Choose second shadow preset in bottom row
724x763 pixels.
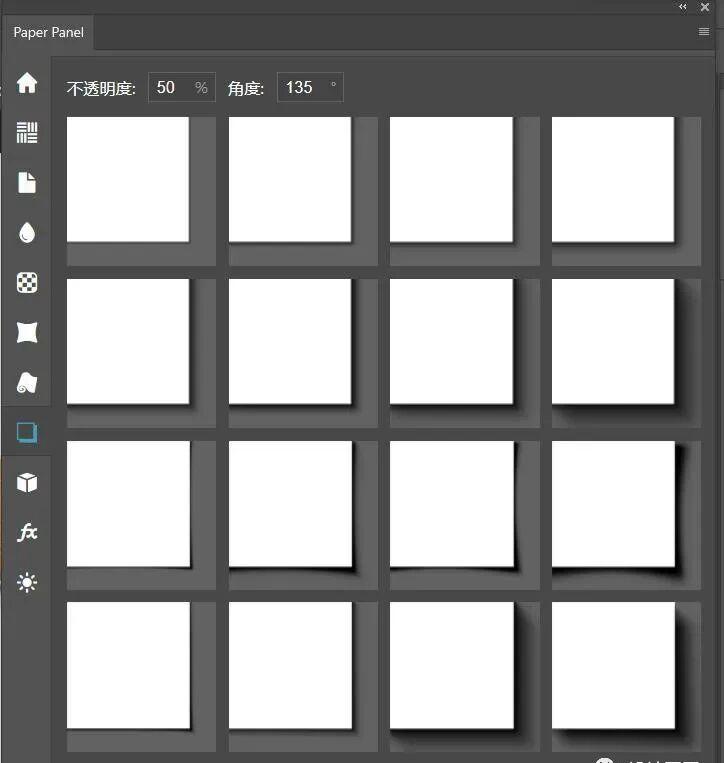(x=303, y=676)
